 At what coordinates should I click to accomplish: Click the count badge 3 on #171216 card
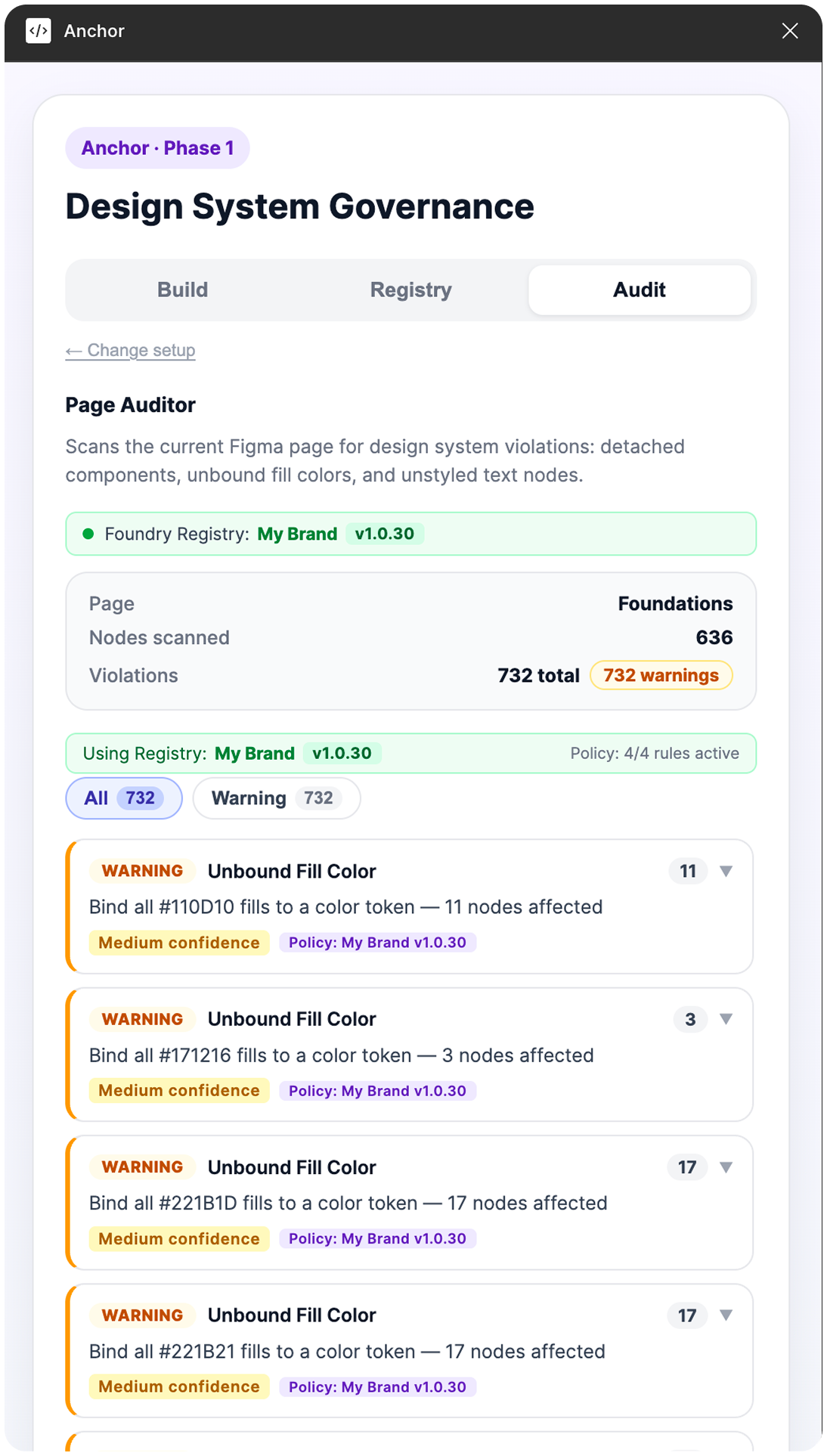[x=690, y=1020]
